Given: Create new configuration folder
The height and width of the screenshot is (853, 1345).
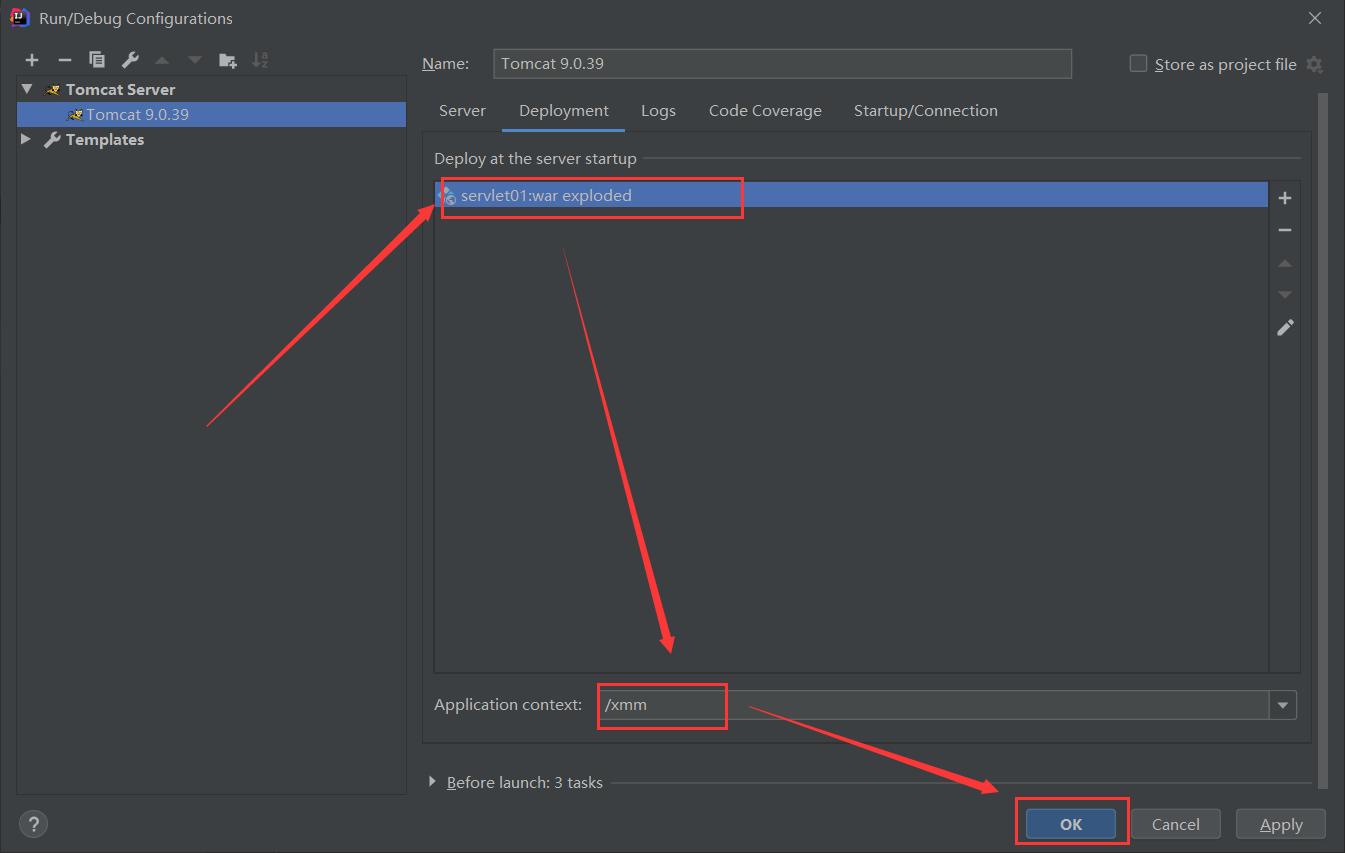Looking at the screenshot, I should click(x=228, y=60).
